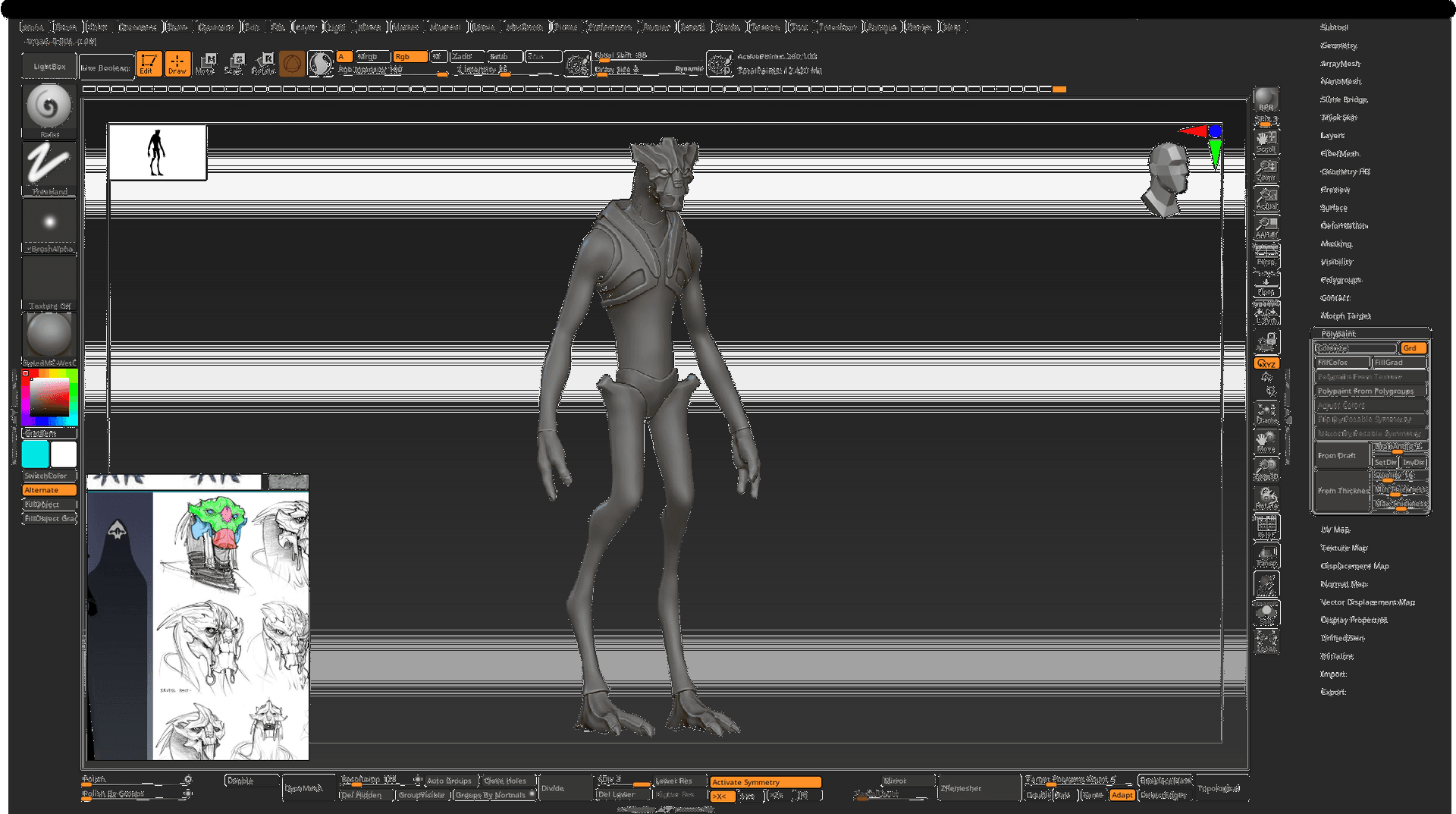Expand the FiberMesh subpalette
1456x814 pixels.
tap(1340, 154)
